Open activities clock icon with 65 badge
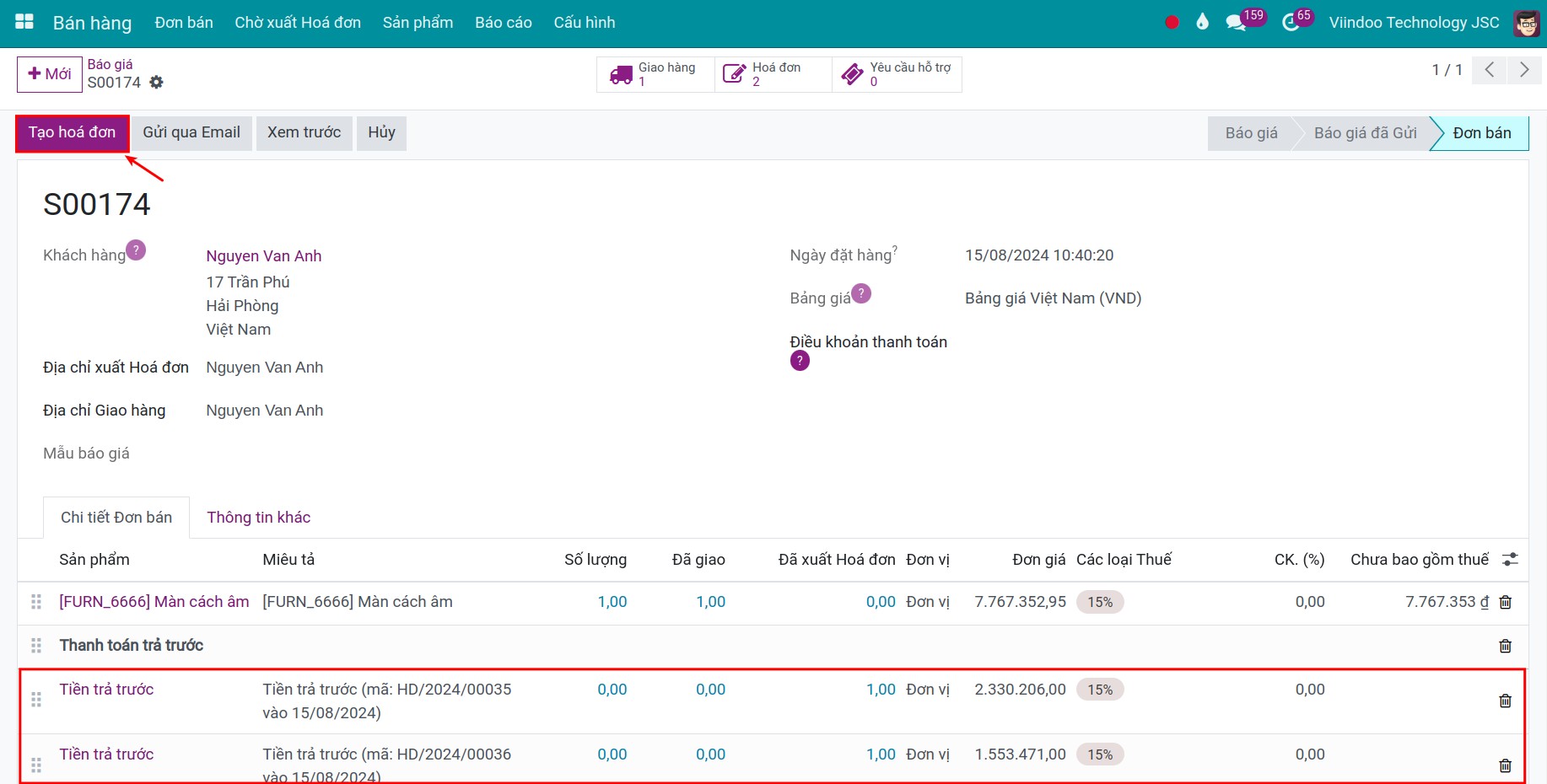The image size is (1547, 784). (1291, 23)
